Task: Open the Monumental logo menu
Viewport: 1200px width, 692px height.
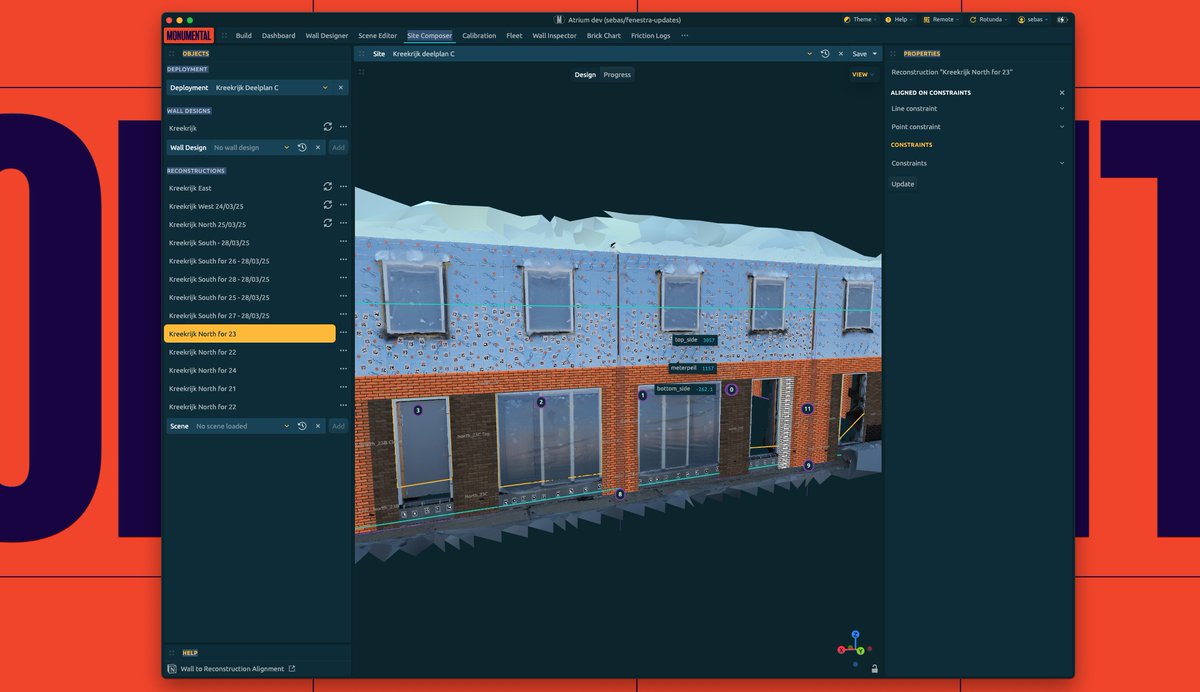Action: pyautogui.click(x=189, y=35)
